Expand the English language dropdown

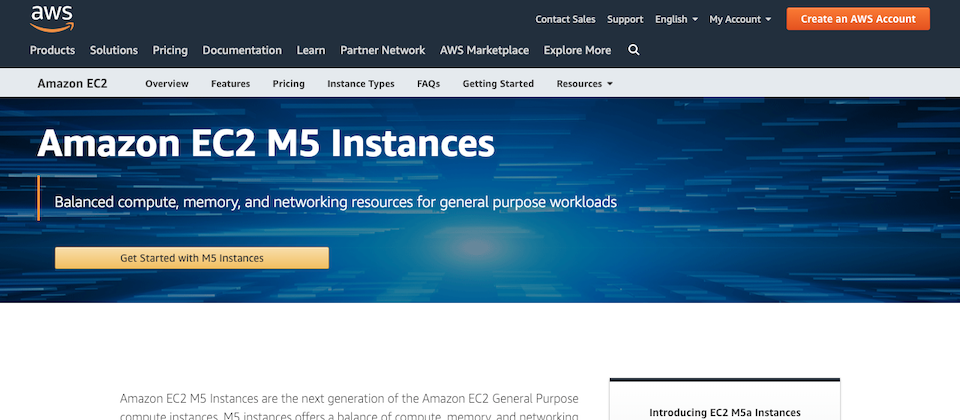click(x=677, y=19)
